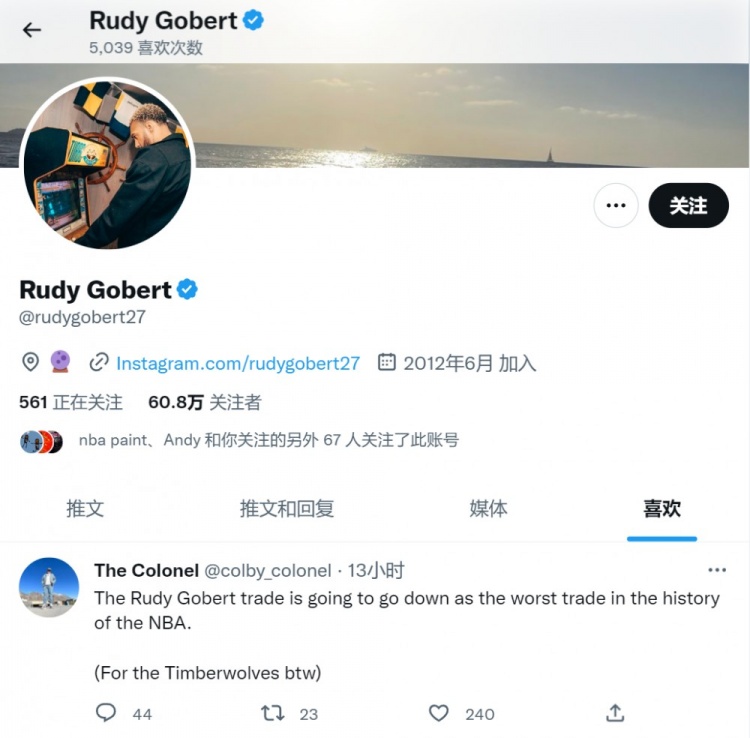Screen dimensions: 750x738
Task: Retweet The Colonel's tweet
Action: pyautogui.click(x=273, y=713)
